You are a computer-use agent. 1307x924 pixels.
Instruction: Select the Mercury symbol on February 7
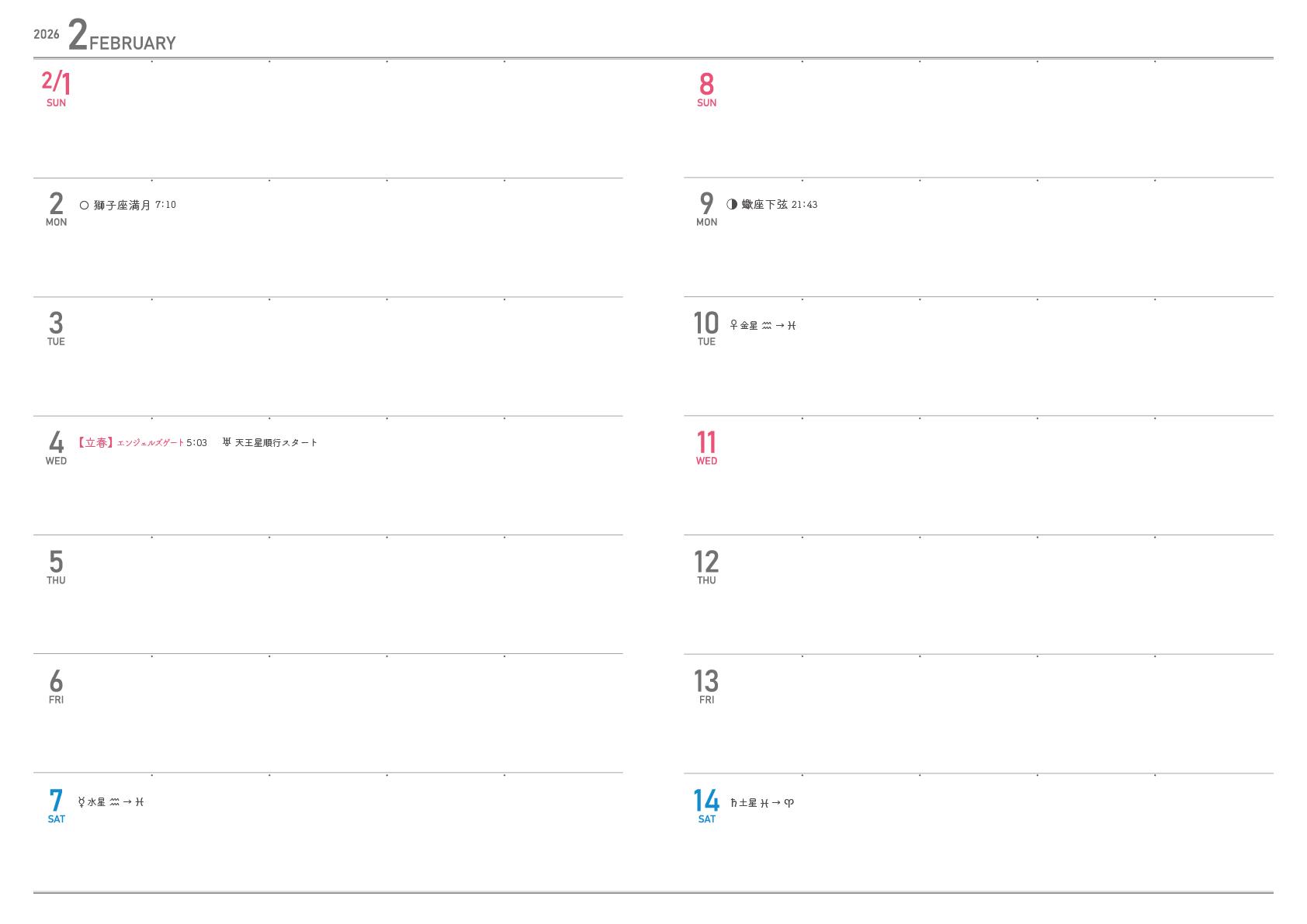(x=81, y=802)
